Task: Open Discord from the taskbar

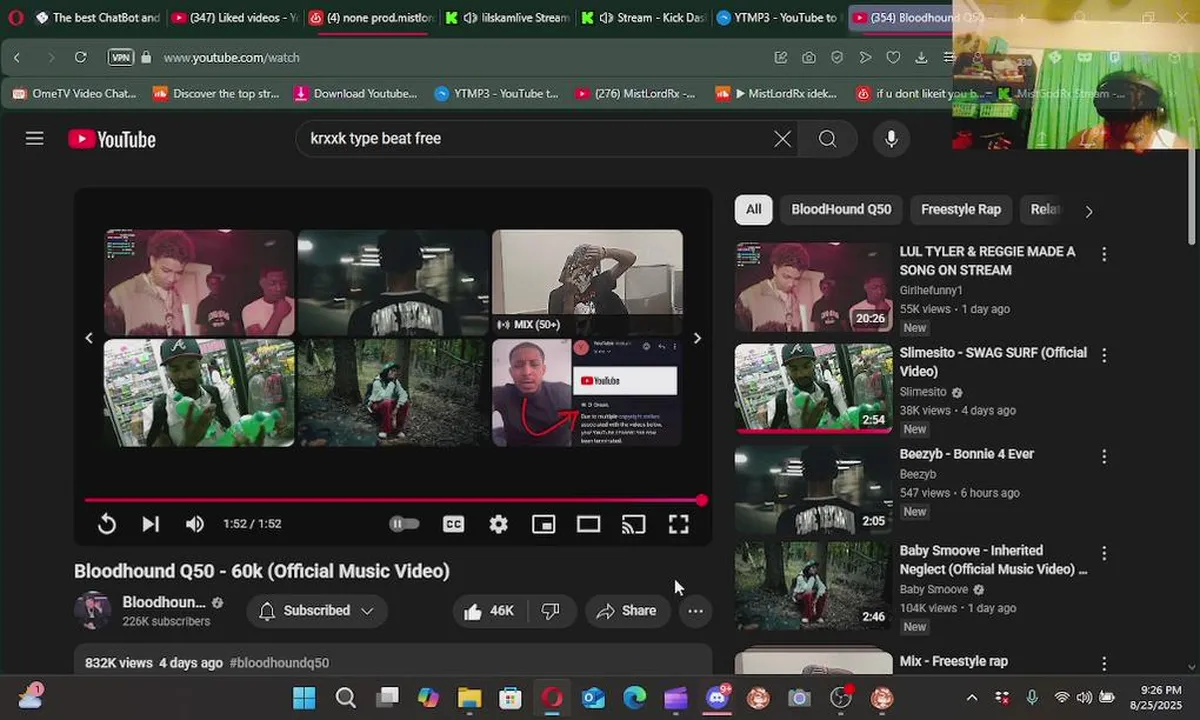Action: [717, 698]
